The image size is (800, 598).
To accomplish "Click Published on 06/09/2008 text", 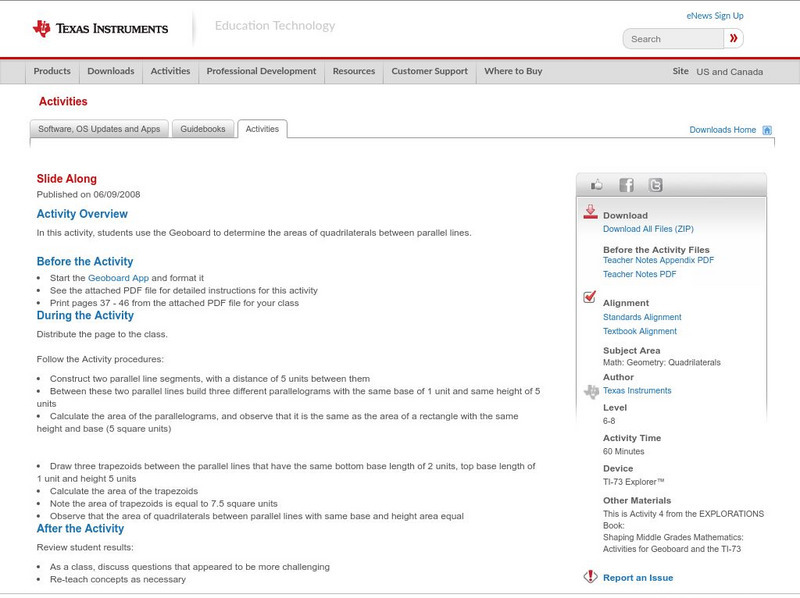I will coord(88,194).
